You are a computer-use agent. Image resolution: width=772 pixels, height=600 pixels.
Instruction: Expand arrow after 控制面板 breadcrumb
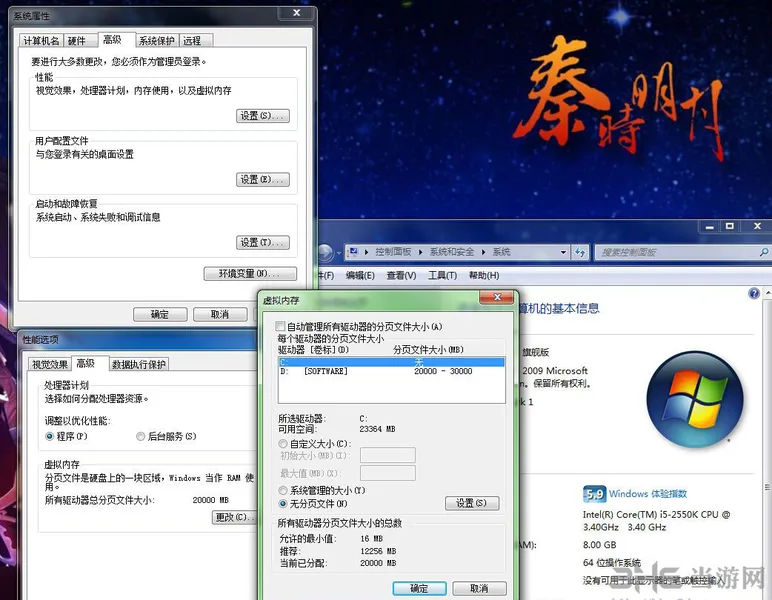420,252
